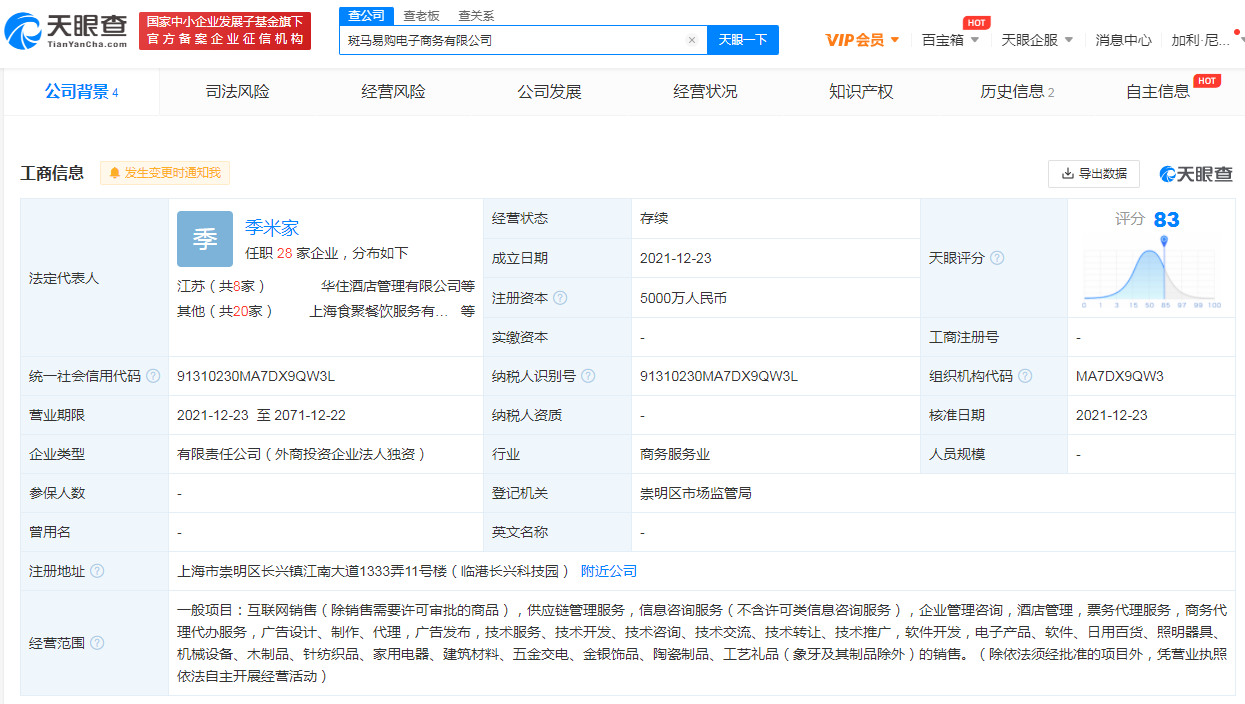This screenshot has height=704, width=1245.
Task: Click the help icon next to 纳税人识别号
Action: [588, 377]
